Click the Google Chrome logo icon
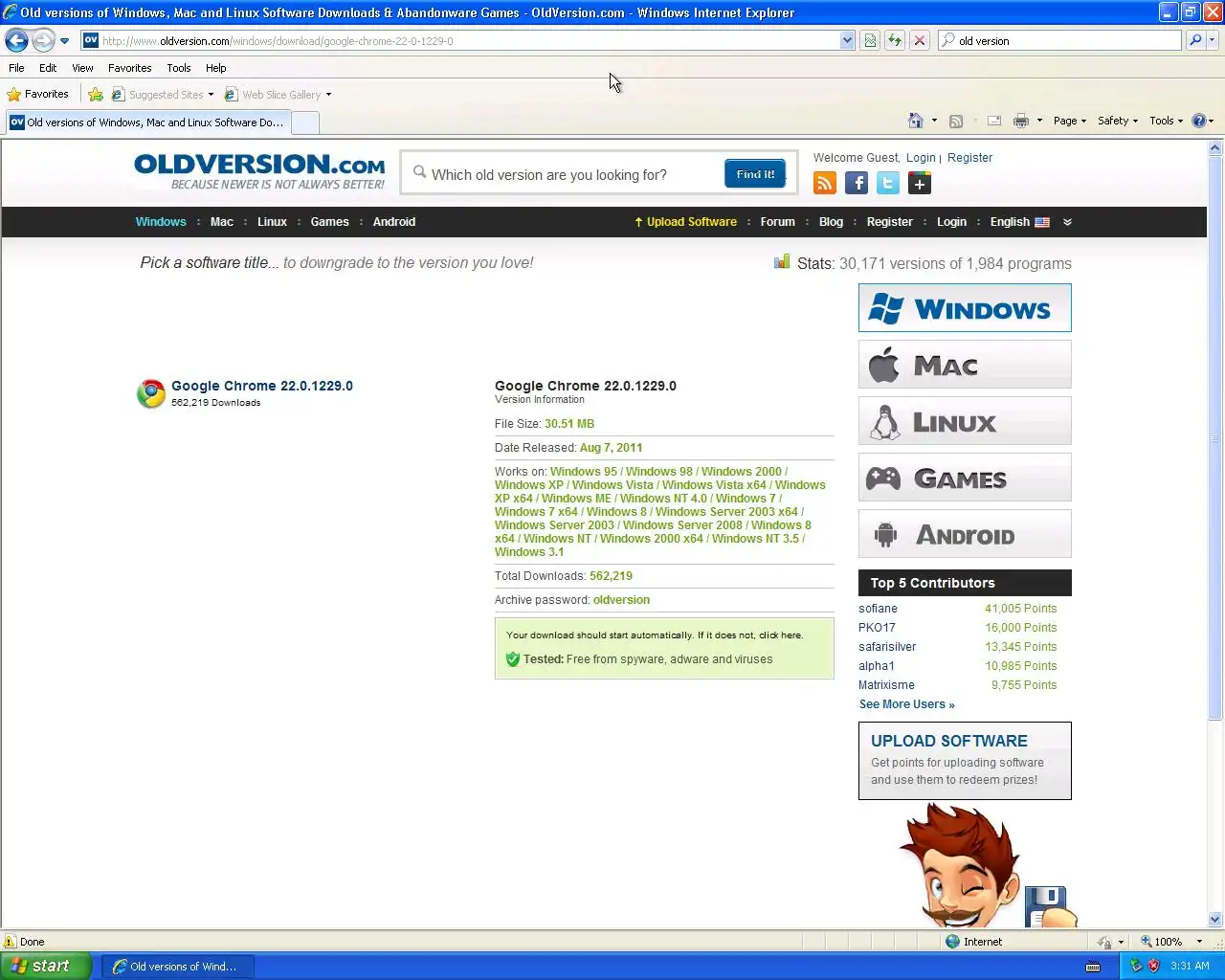1225x980 pixels. pos(151,393)
